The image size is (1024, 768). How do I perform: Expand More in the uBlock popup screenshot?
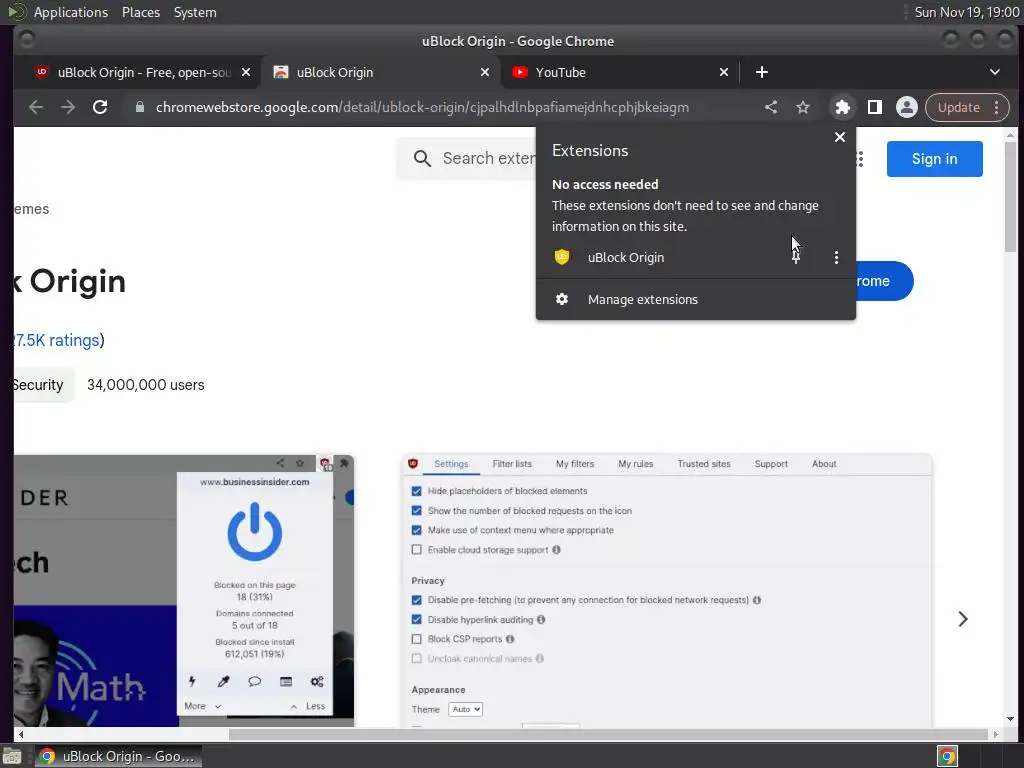(202, 706)
